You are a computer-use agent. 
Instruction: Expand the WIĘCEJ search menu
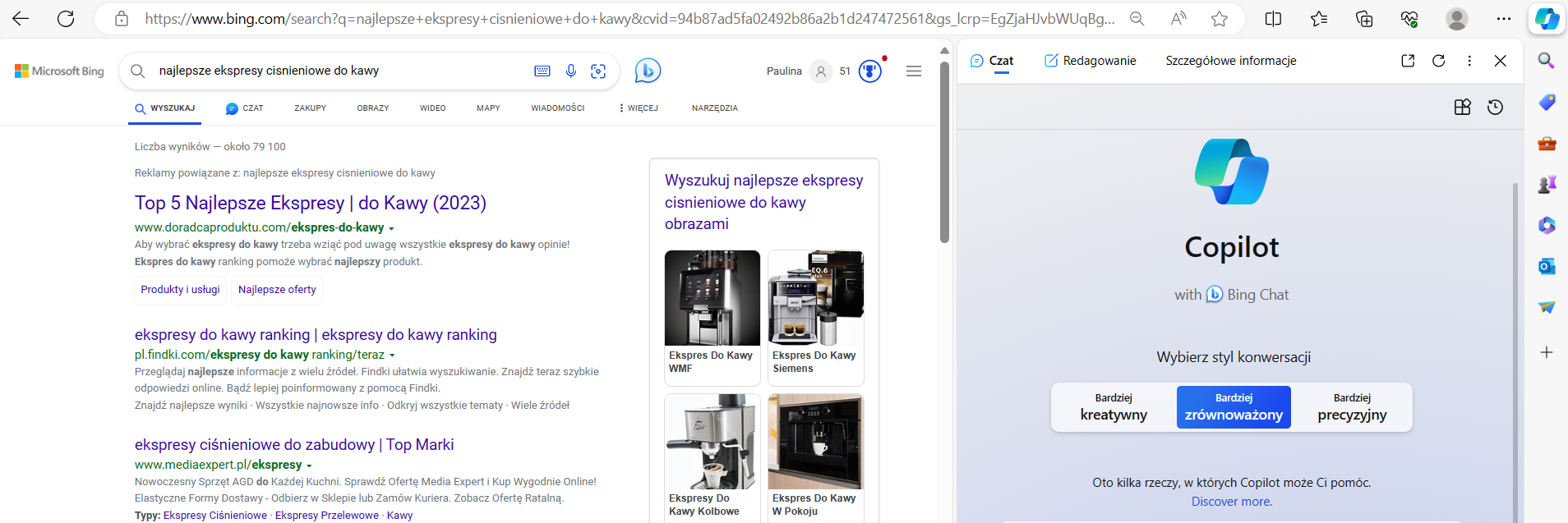[639, 108]
